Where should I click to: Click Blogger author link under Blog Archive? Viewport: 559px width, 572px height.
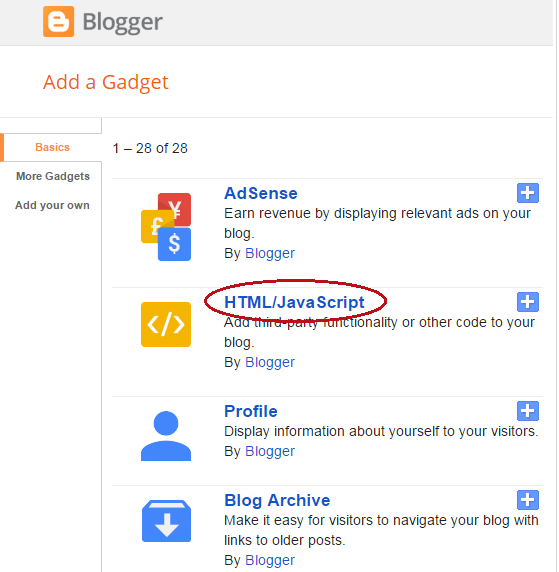coord(270,560)
